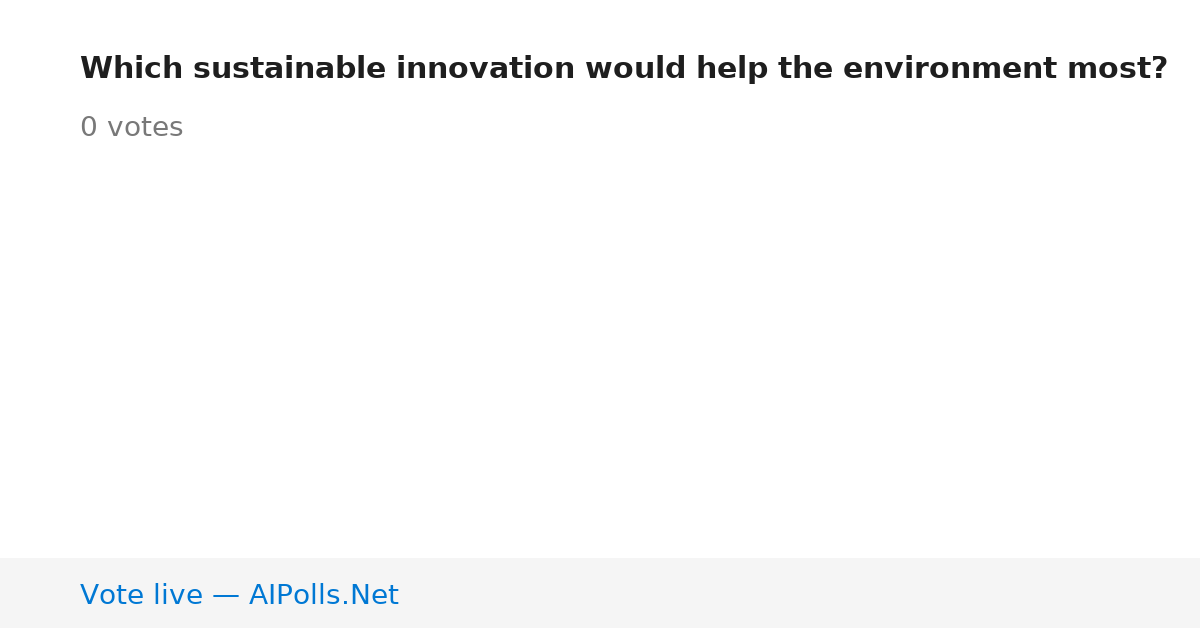Click the question mark ending the title
1200x628 pixels.
(1160, 69)
